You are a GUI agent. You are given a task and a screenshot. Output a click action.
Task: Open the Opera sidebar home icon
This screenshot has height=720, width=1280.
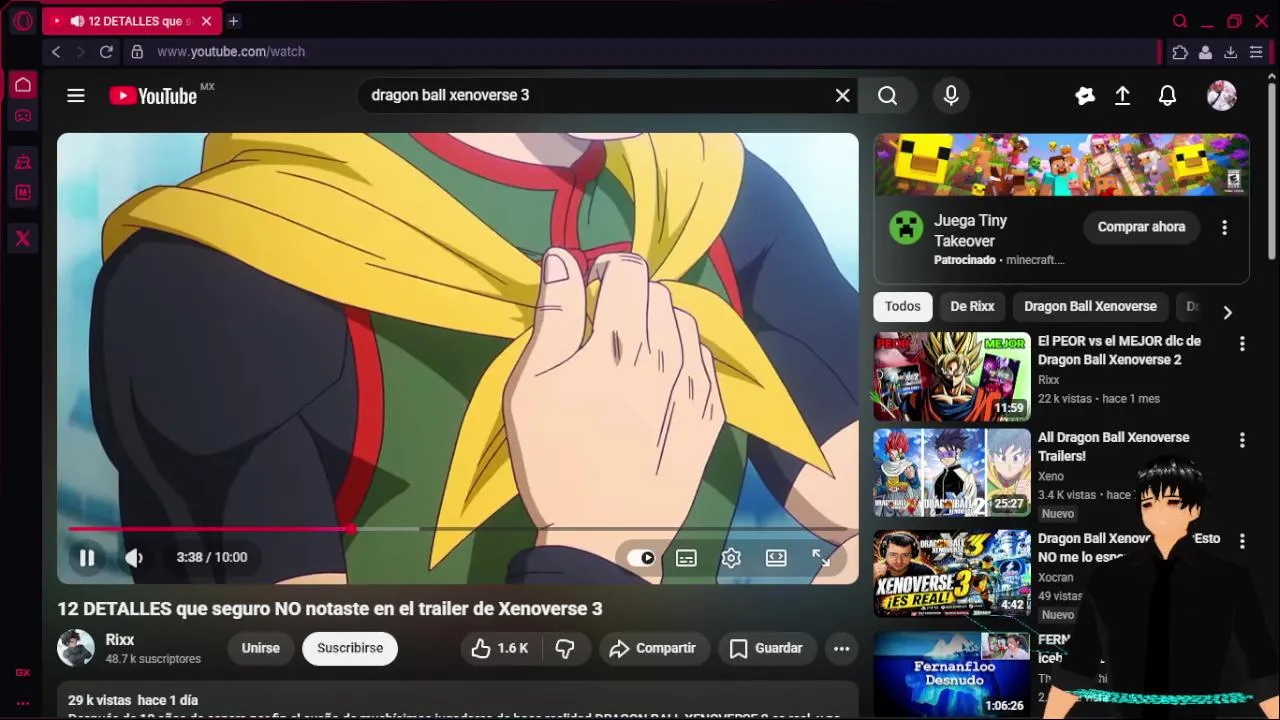pyautogui.click(x=23, y=85)
